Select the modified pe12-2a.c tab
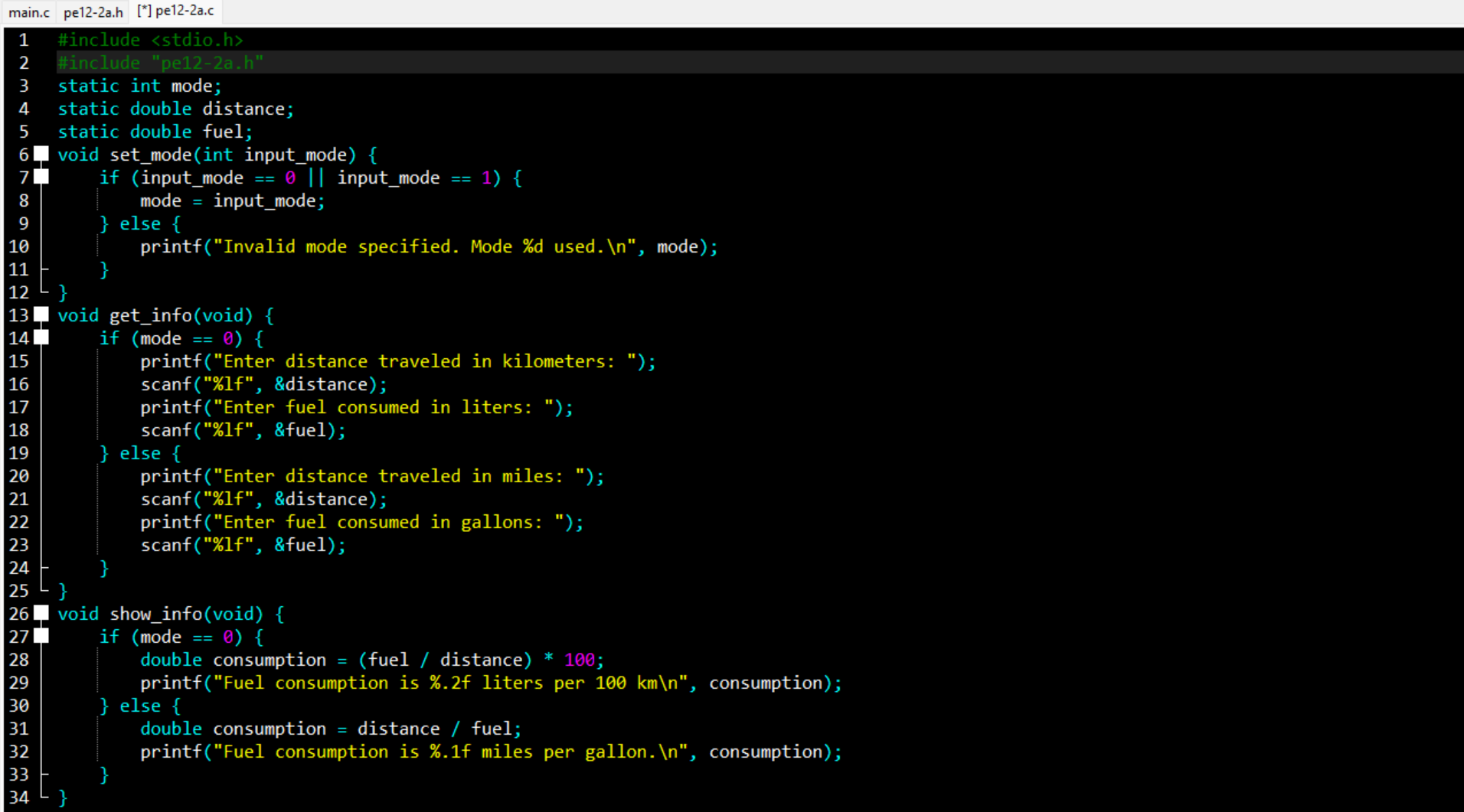 (x=175, y=11)
